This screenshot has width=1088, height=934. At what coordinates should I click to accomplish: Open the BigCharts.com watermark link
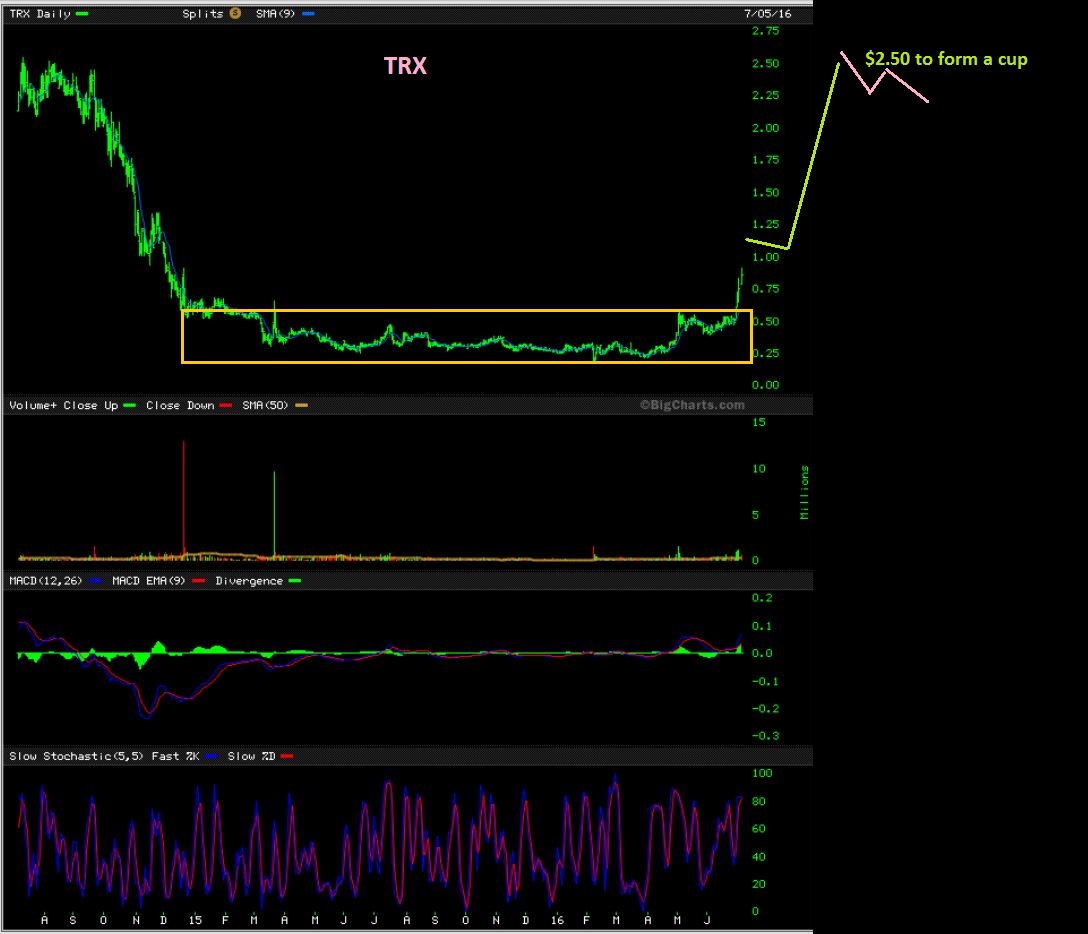click(694, 405)
